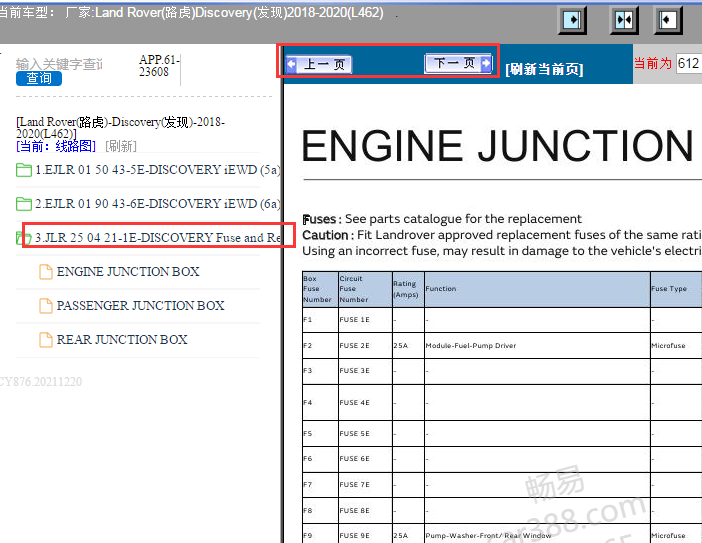
Task: Click the 当前：线路图 link
Action: pos(56,146)
